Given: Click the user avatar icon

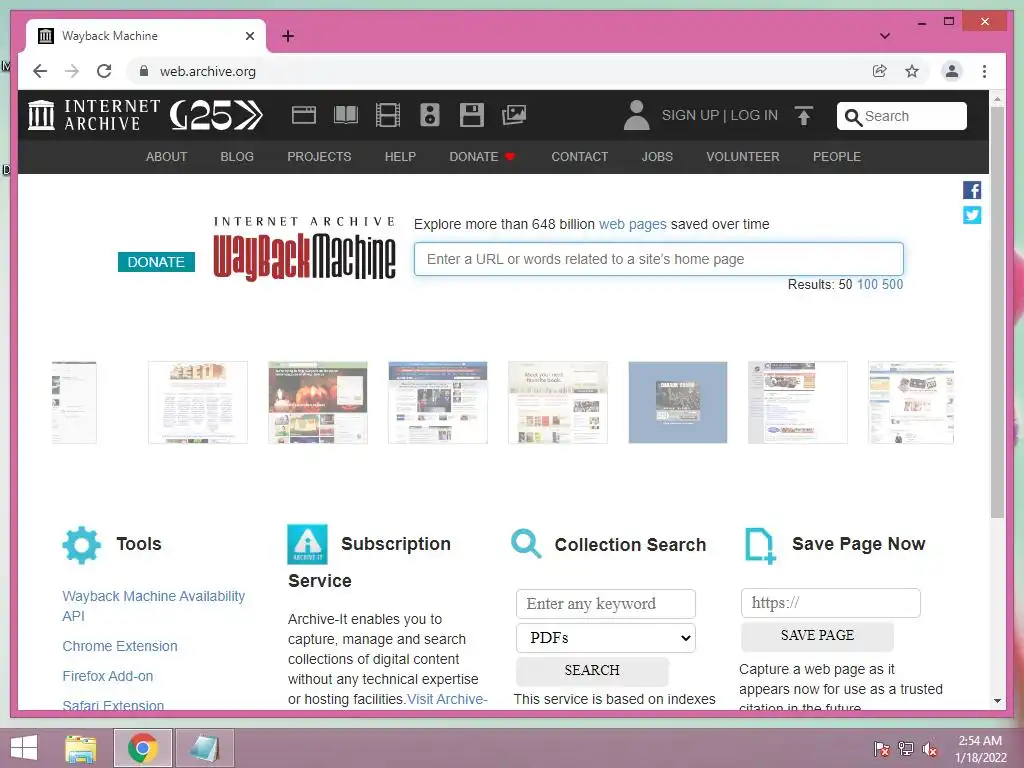Looking at the screenshot, I should [x=636, y=115].
